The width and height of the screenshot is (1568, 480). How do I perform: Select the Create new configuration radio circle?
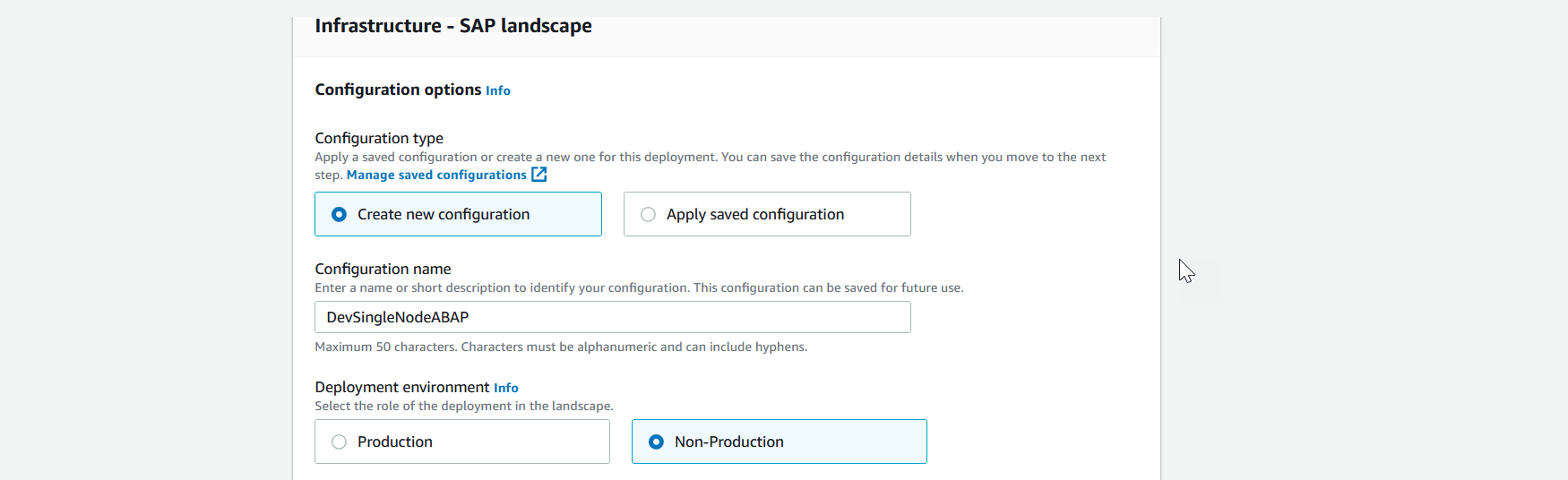coord(340,215)
